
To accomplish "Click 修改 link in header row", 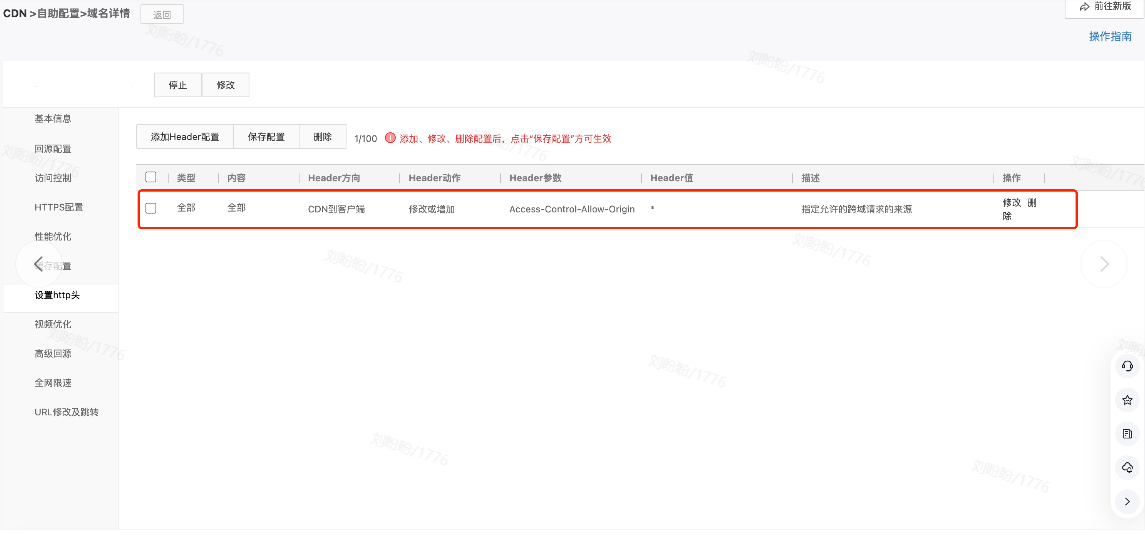I will 1012,202.
